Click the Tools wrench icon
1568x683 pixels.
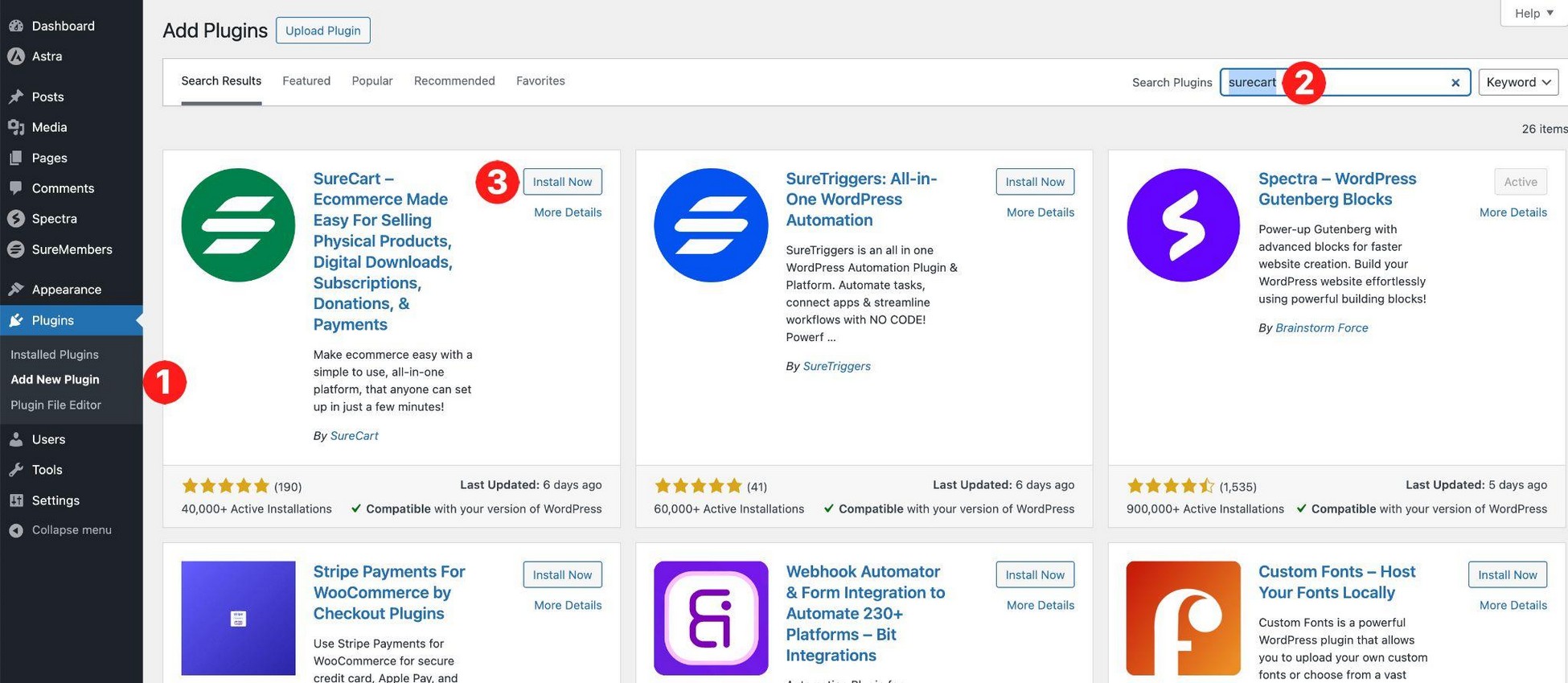(x=16, y=470)
